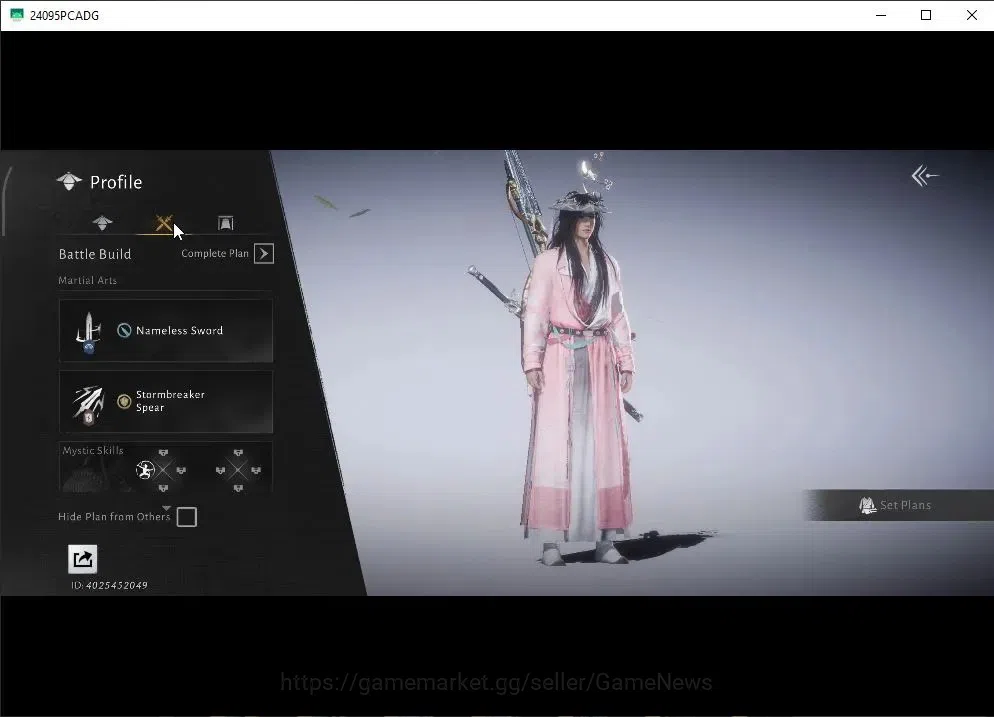Click bottom empty slot of first mystic wheel
This screenshot has height=717, width=994.
tap(164, 488)
